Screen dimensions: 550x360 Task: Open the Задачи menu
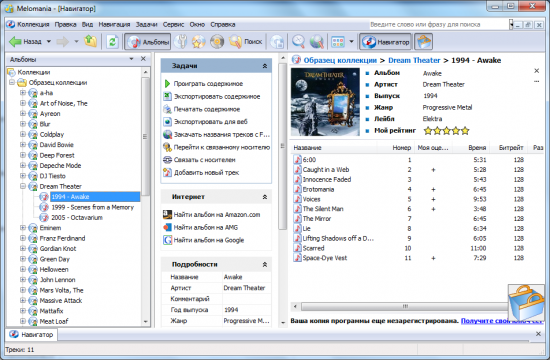coord(146,25)
